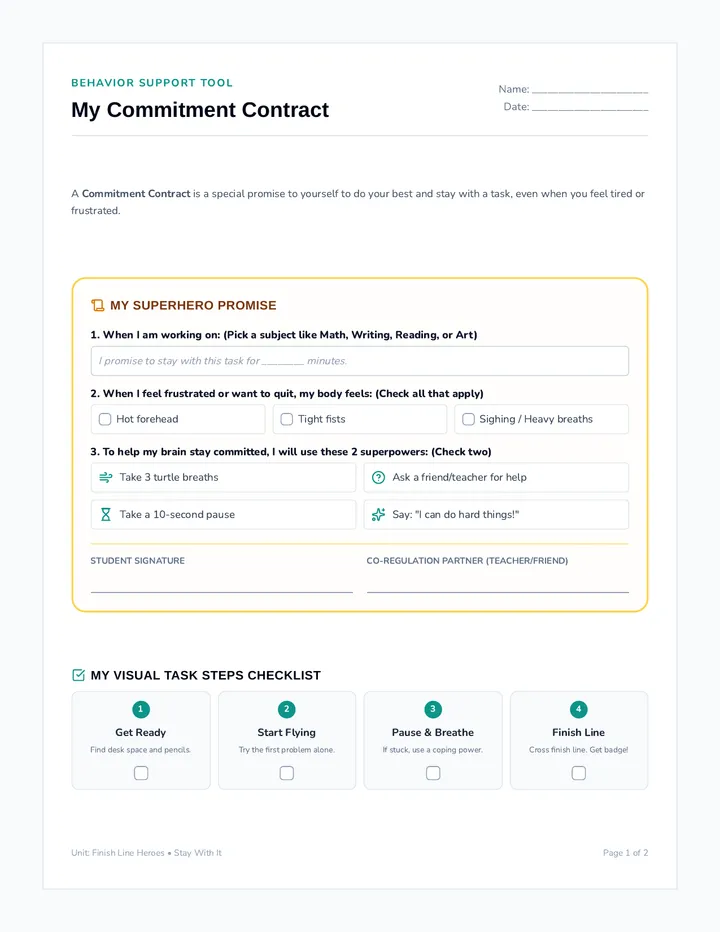This screenshot has height=932, width=720.
Task: Click the step 1 number badge
Action: point(141,709)
